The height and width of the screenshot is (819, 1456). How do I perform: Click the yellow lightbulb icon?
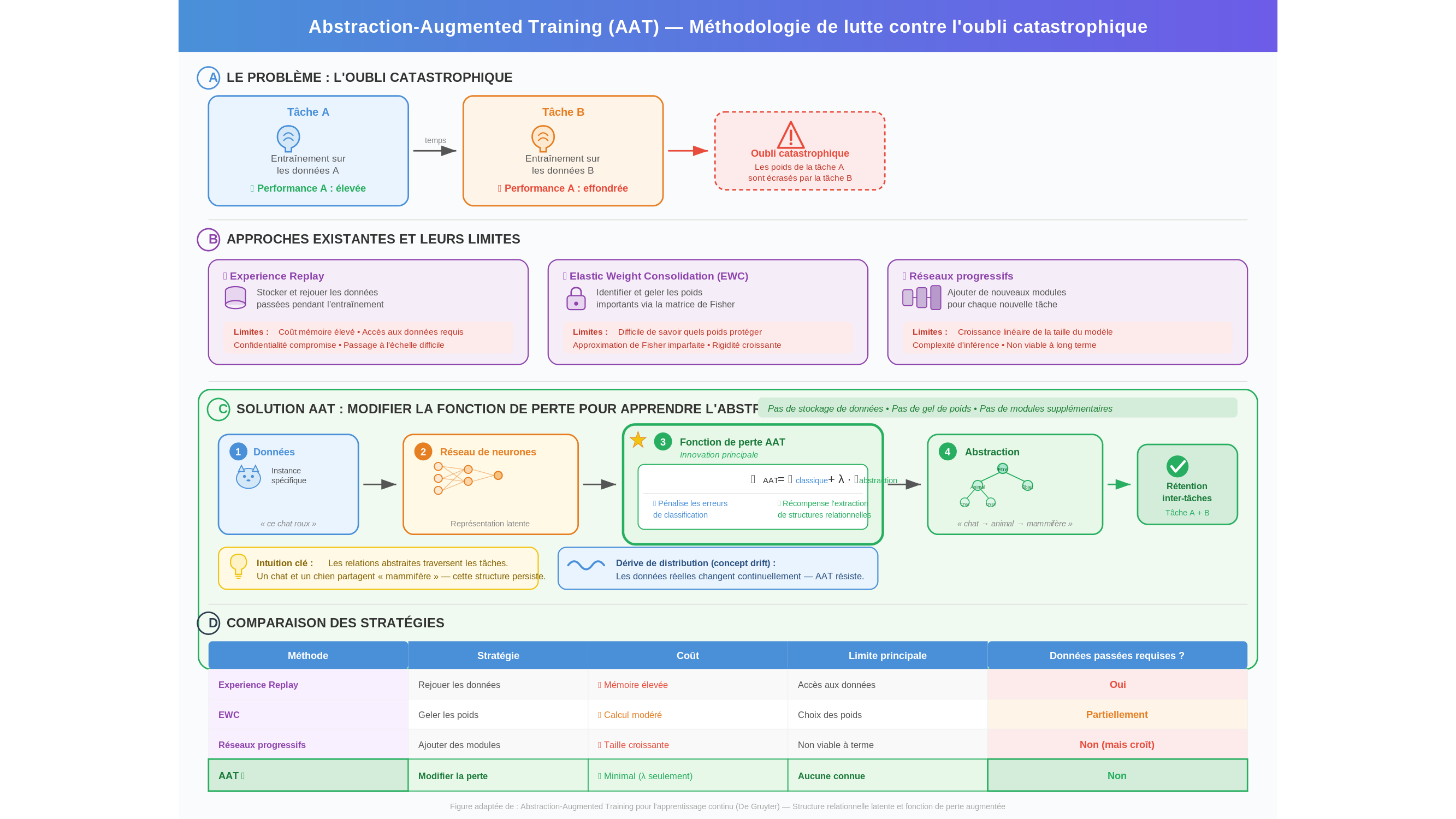pyautogui.click(x=238, y=565)
